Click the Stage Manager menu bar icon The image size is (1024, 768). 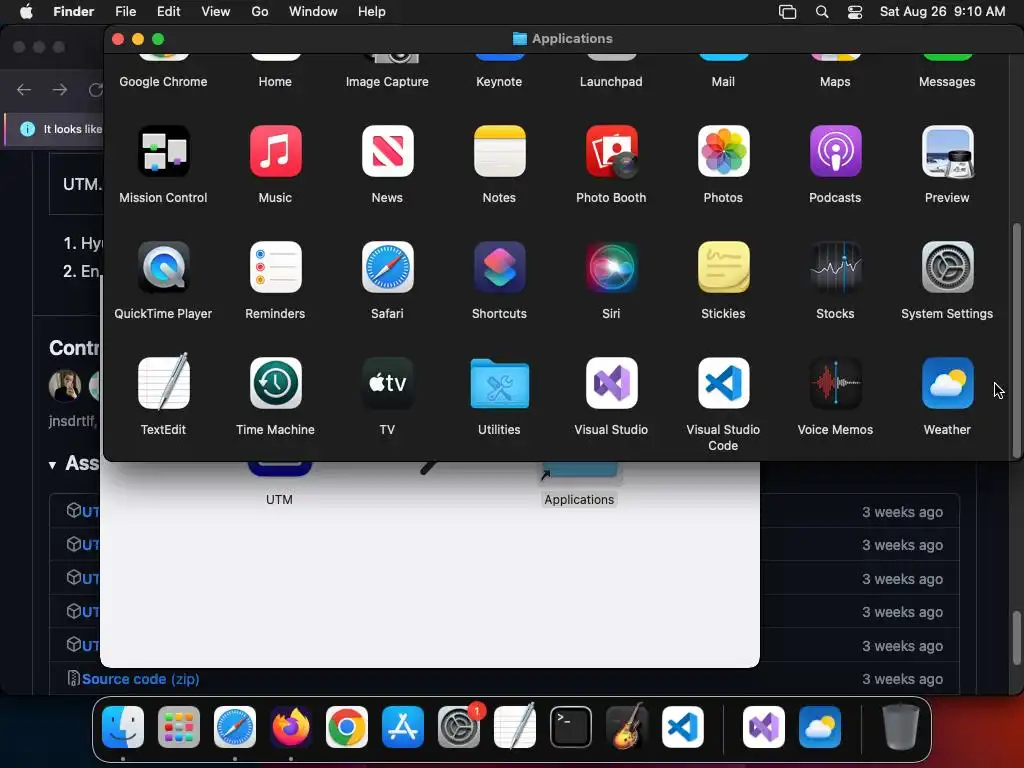click(788, 12)
